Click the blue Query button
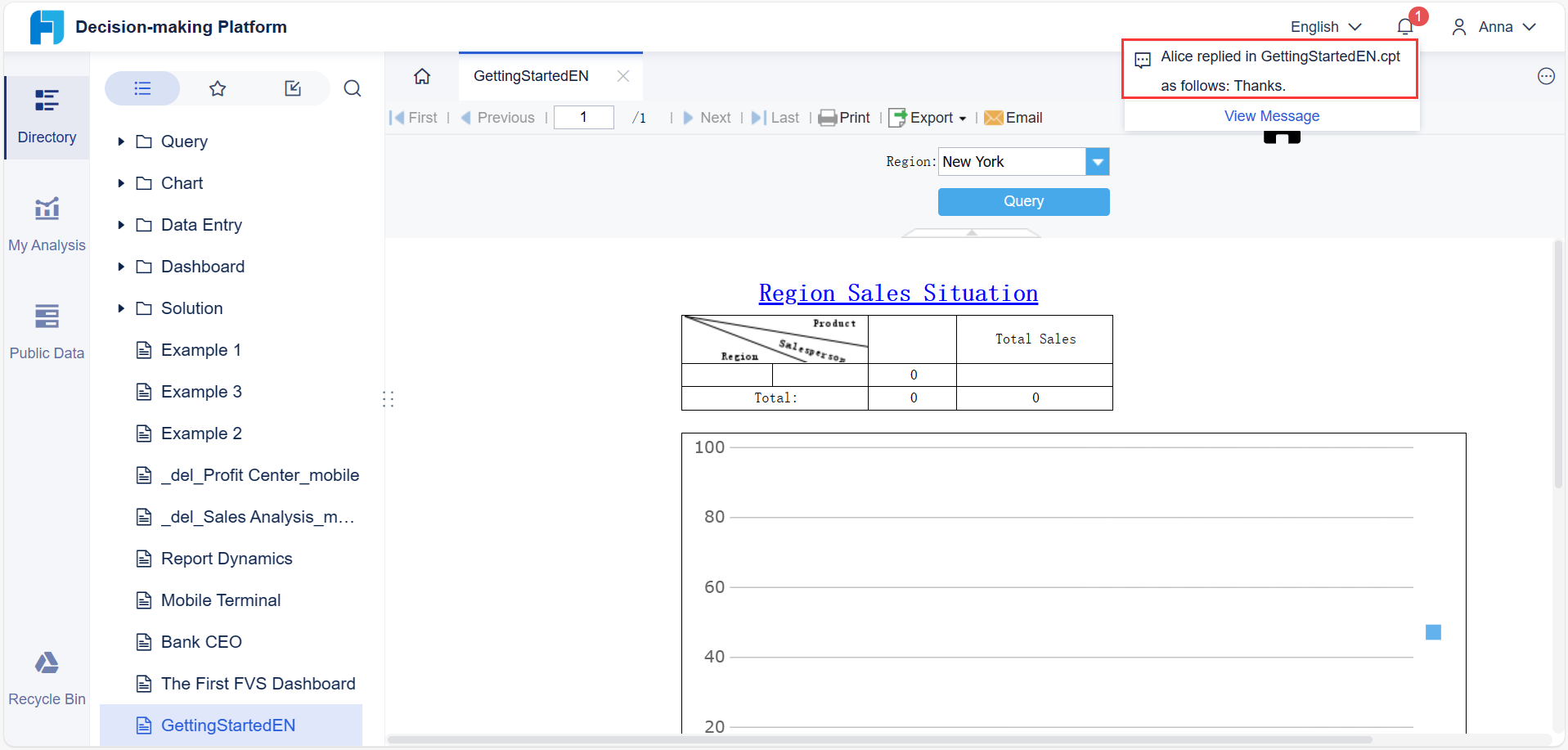1568x750 pixels. pos(1023,201)
